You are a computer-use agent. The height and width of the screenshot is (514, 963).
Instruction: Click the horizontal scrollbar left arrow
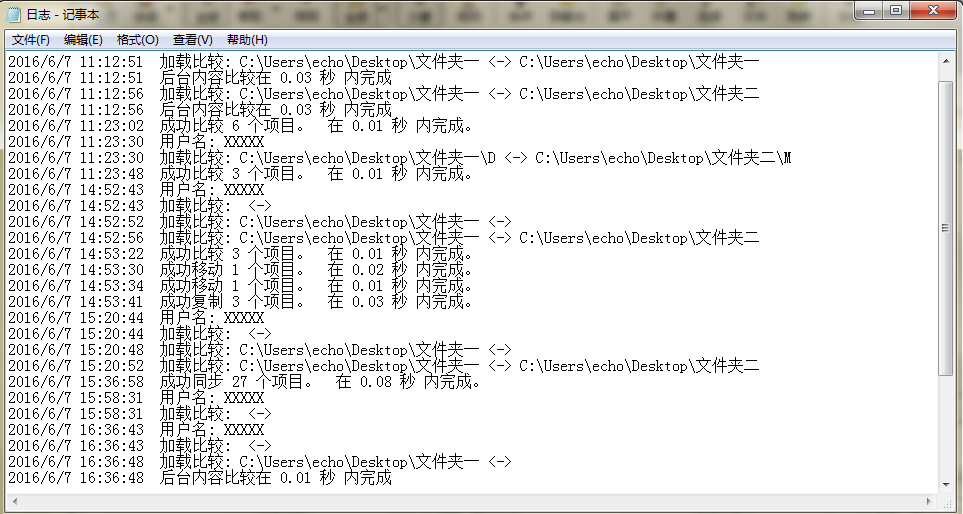(15, 502)
